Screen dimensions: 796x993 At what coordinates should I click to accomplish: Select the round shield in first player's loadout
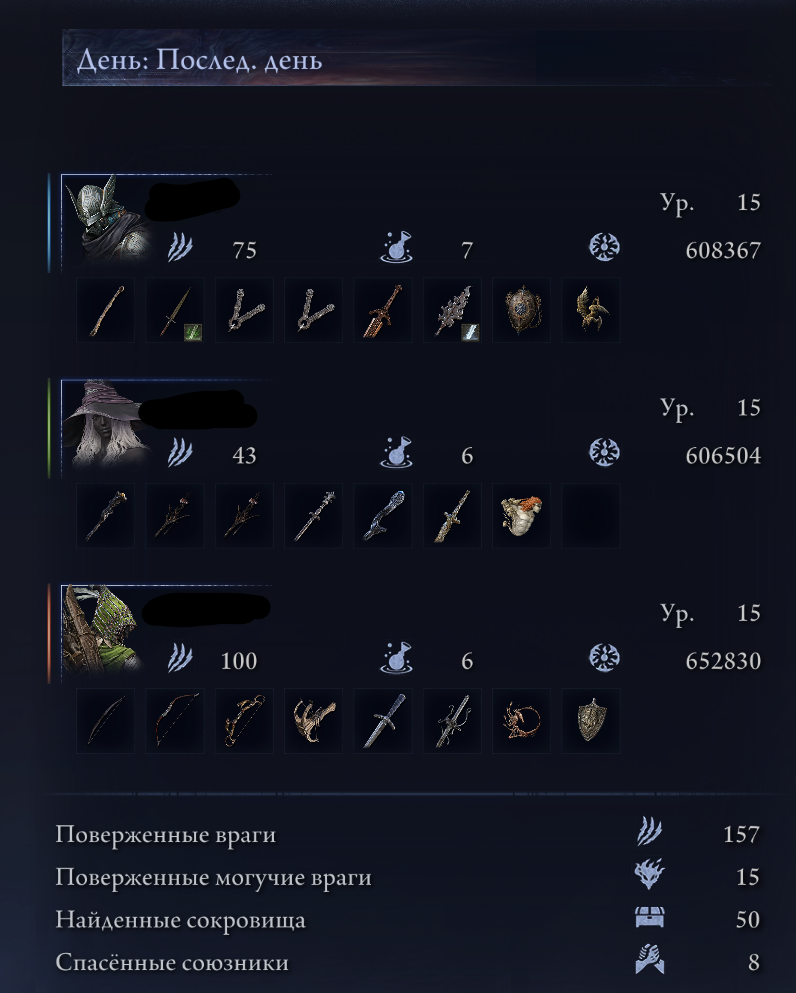coord(521,310)
